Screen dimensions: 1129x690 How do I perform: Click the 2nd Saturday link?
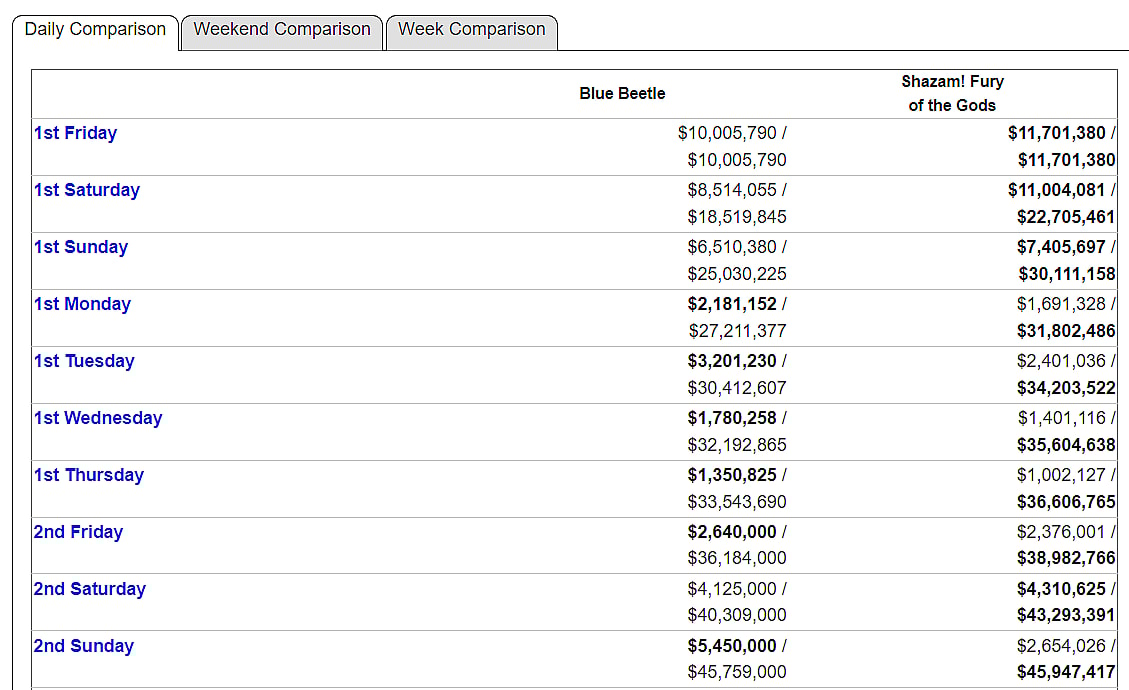pyautogui.click(x=90, y=589)
